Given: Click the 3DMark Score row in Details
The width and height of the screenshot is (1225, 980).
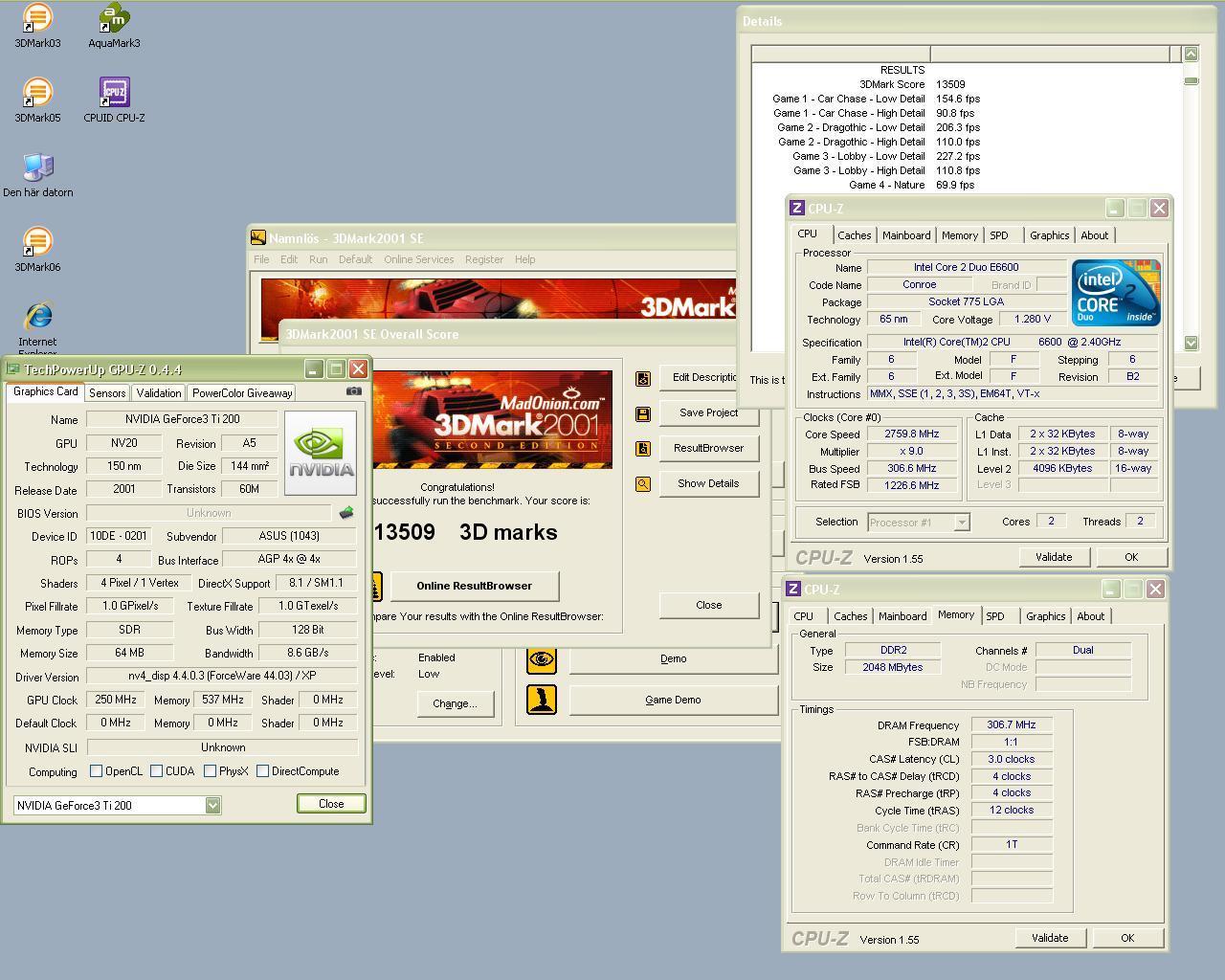Looking at the screenshot, I should (967, 84).
